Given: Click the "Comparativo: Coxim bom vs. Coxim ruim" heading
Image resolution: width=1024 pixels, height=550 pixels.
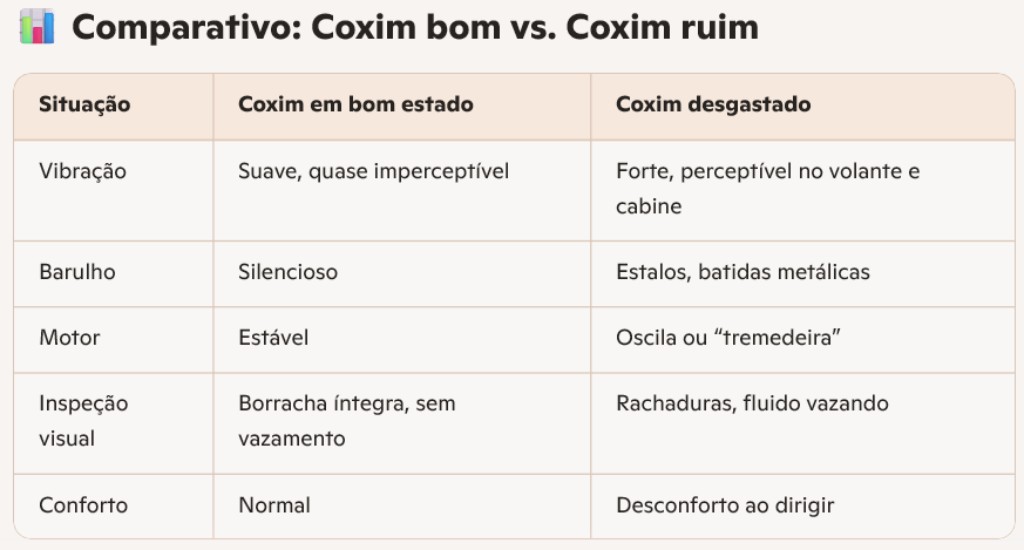Looking at the screenshot, I should tap(415, 28).
